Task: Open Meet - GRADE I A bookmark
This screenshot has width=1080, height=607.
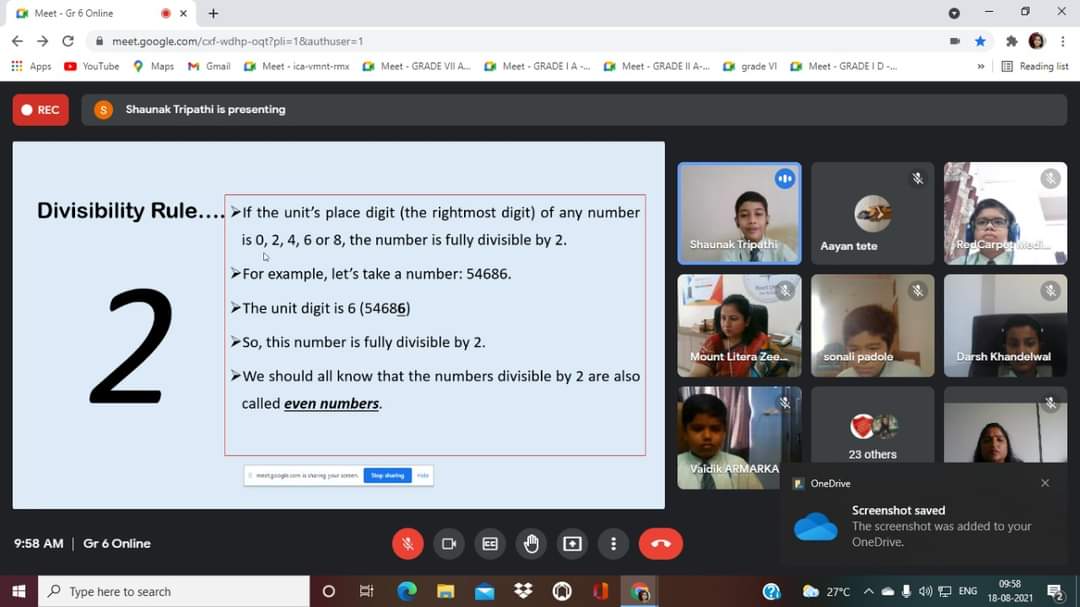Action: tap(537, 66)
